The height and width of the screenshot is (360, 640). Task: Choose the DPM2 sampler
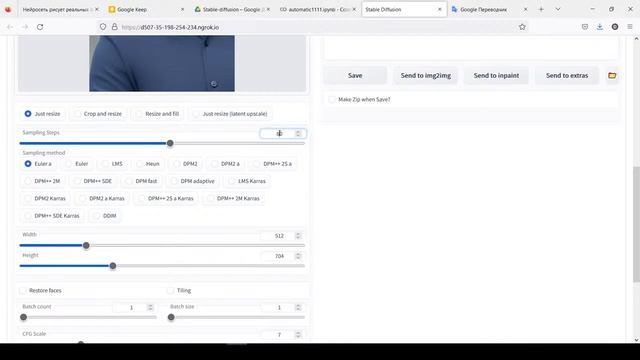185,164
